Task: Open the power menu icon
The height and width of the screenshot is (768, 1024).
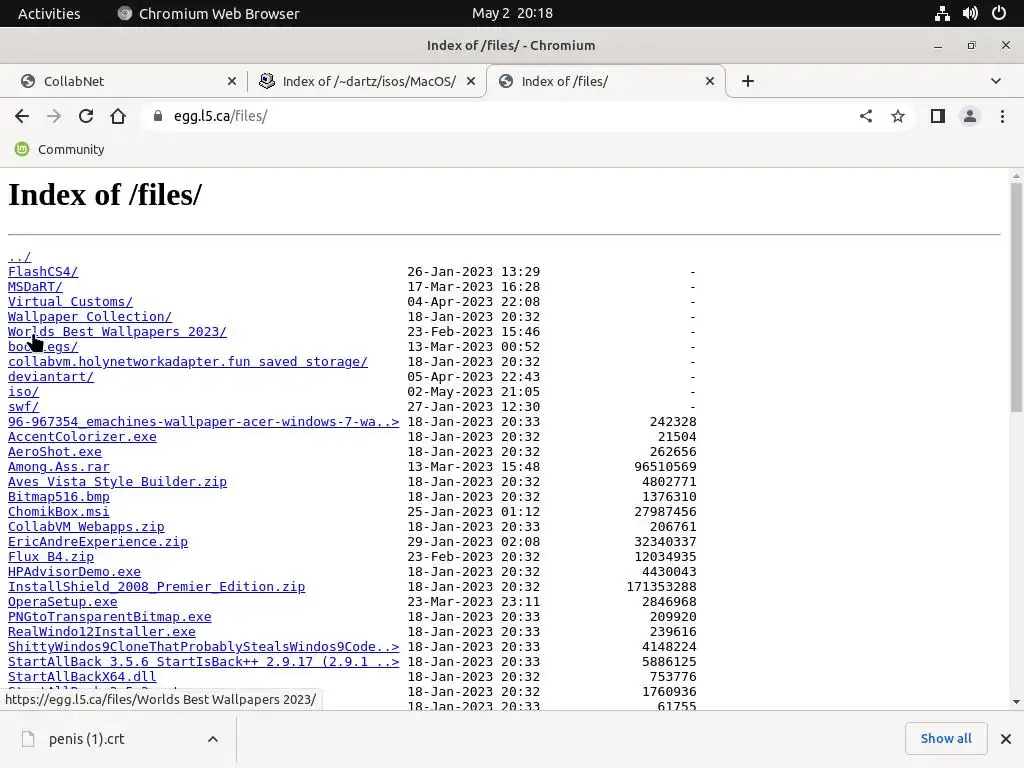Action: coord(999,13)
